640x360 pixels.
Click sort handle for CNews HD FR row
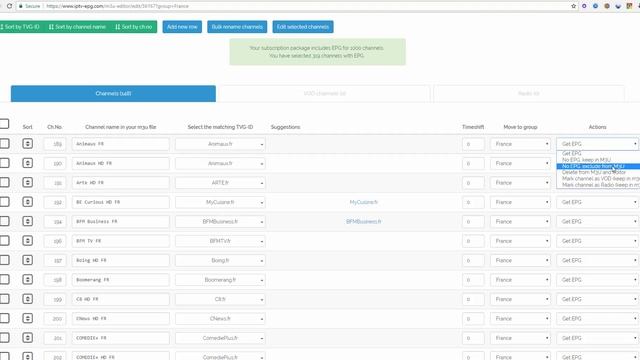tap(27, 318)
